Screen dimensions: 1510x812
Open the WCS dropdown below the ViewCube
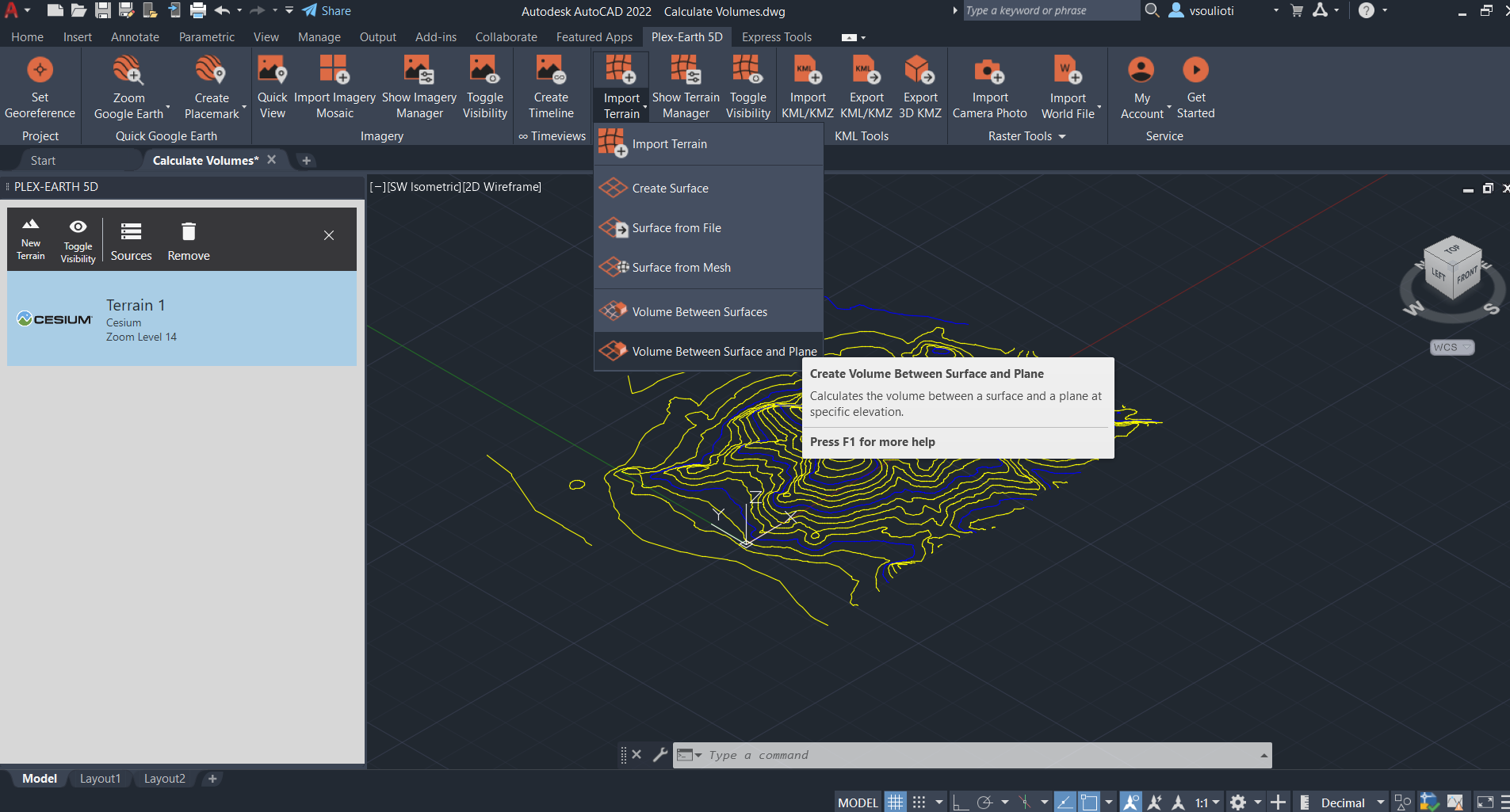tap(1452, 347)
